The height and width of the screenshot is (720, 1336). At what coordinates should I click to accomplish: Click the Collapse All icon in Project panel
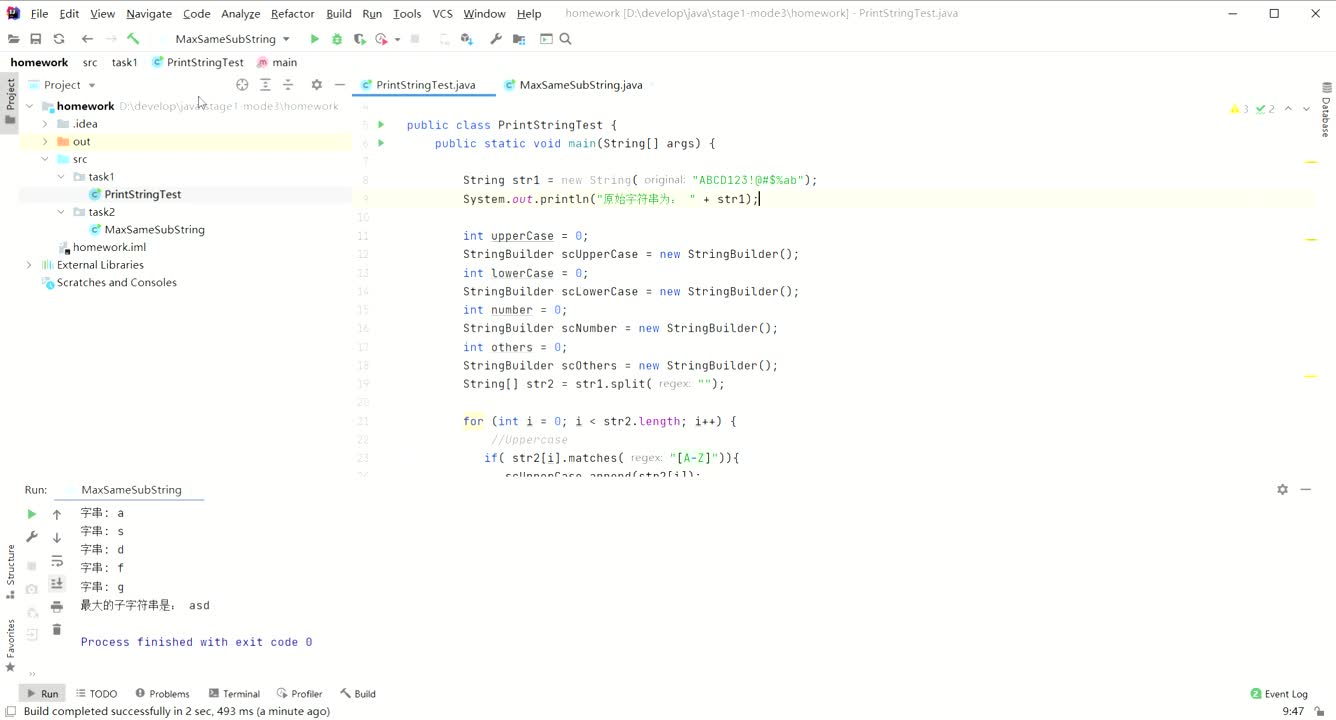tap(288, 85)
